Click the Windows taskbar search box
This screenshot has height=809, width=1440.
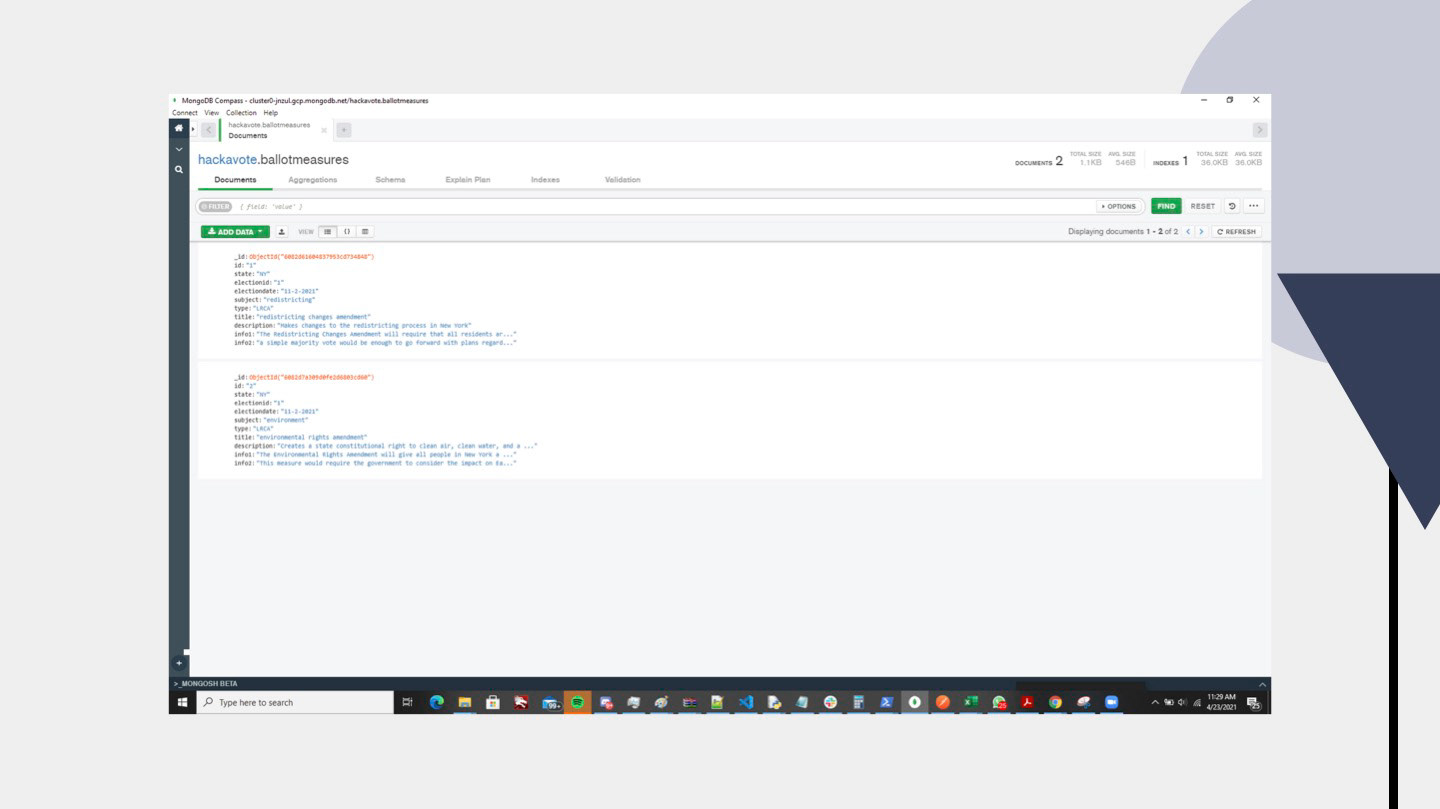pos(295,703)
